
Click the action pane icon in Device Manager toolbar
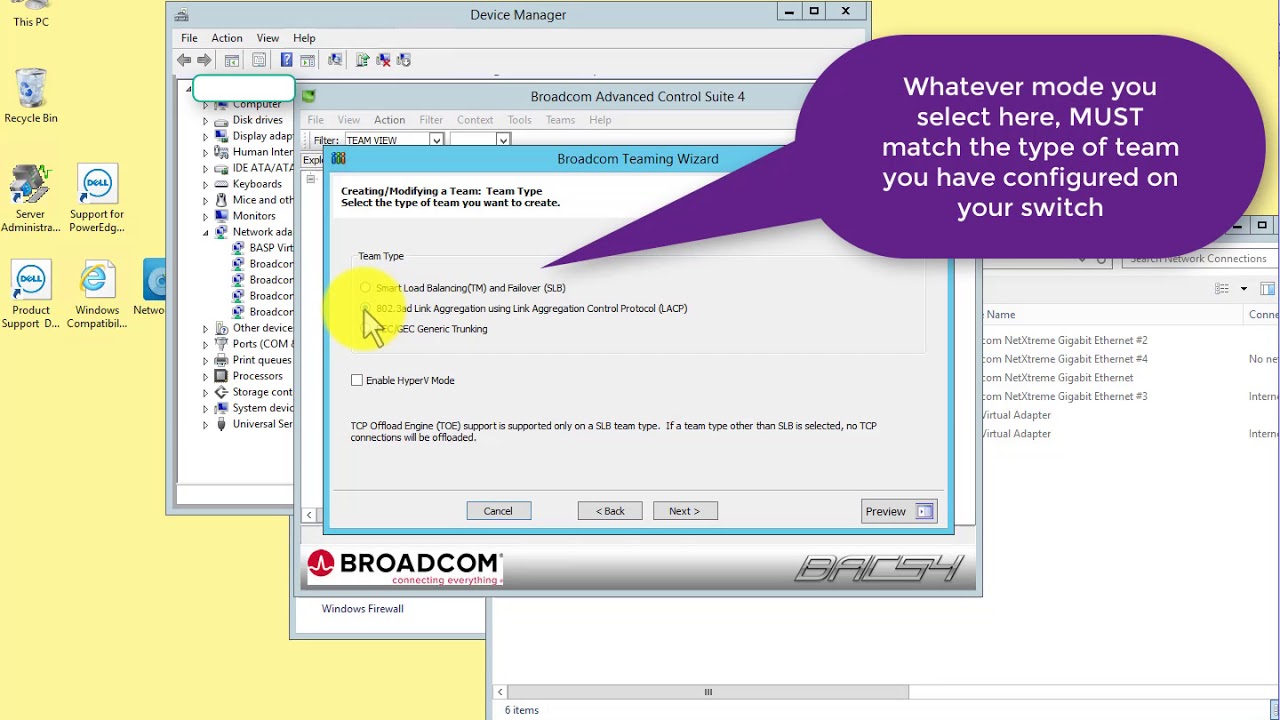click(x=307, y=60)
